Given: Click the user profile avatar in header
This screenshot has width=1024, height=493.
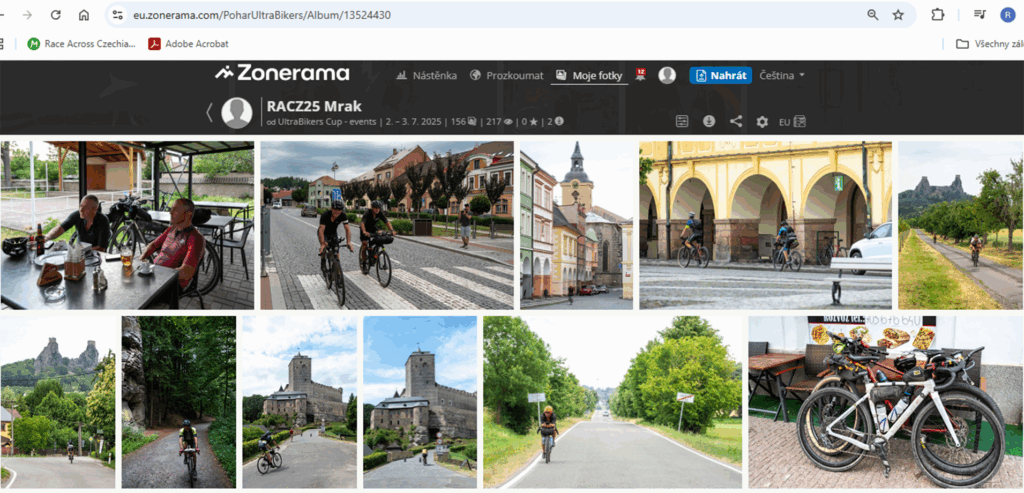Looking at the screenshot, I should [667, 75].
